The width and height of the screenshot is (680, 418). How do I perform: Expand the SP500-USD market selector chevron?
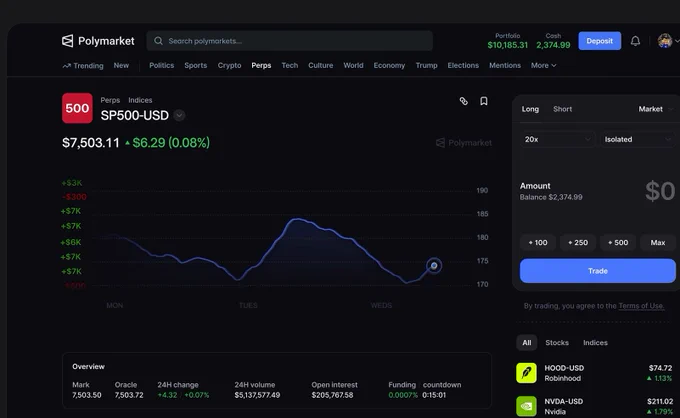click(x=179, y=115)
